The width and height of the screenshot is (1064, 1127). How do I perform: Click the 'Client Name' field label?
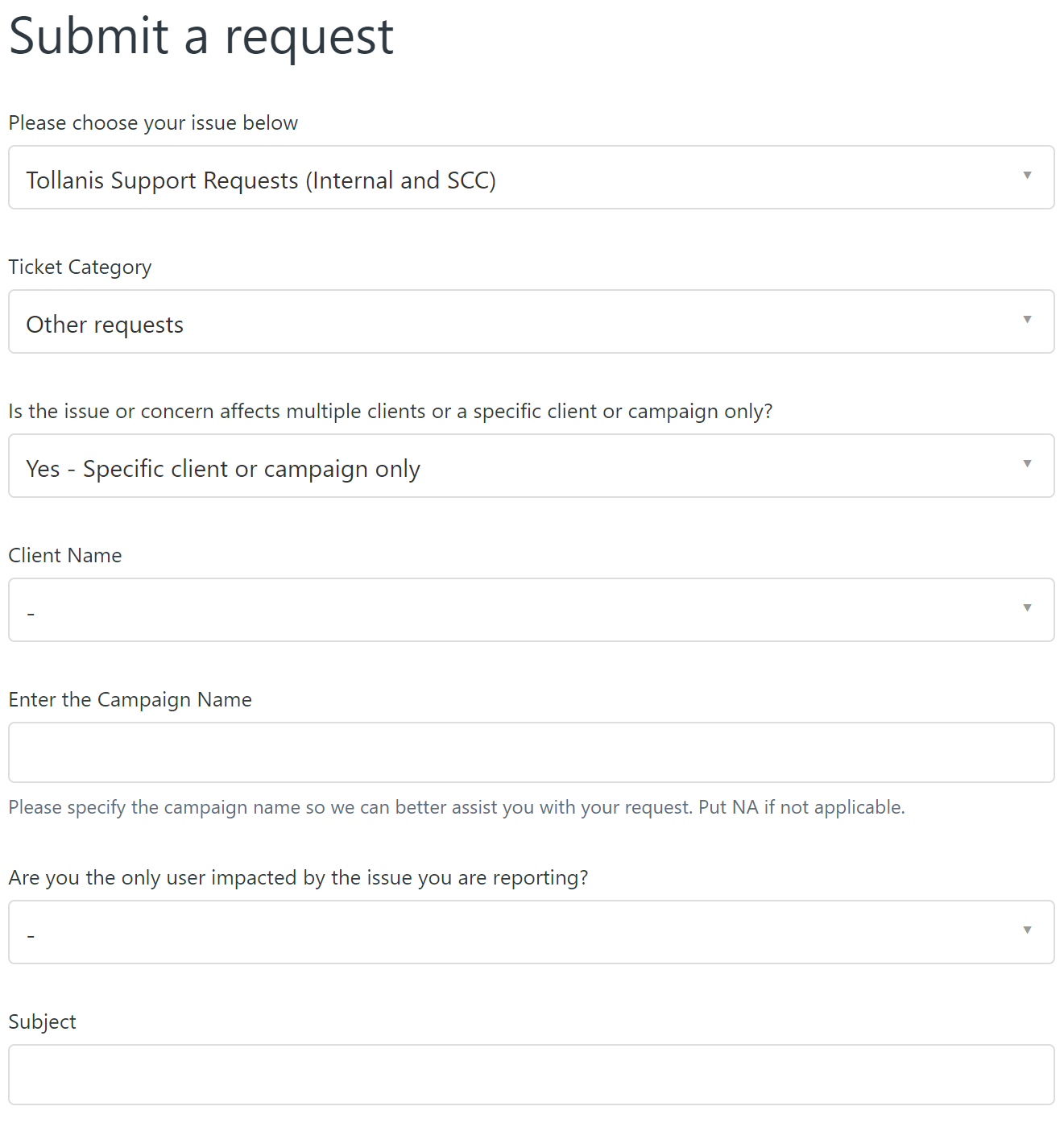point(65,556)
